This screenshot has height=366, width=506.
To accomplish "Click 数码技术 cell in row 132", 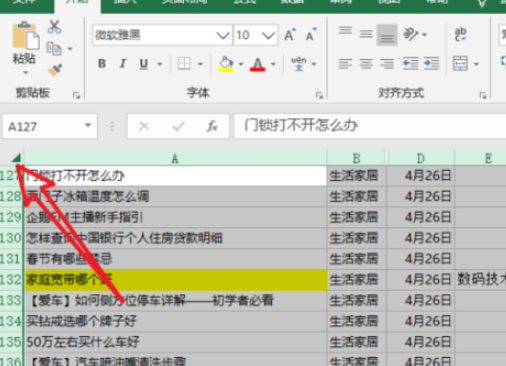I will (x=481, y=280).
